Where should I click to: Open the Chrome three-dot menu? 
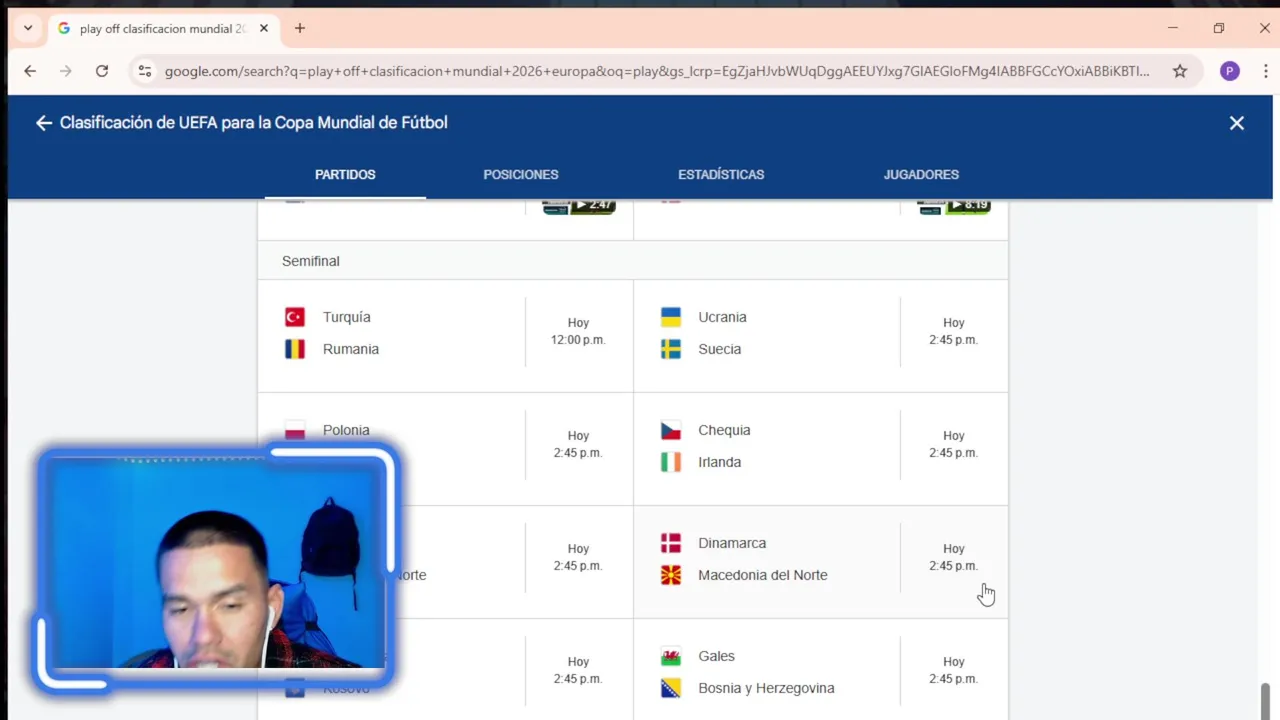[x=1265, y=71]
